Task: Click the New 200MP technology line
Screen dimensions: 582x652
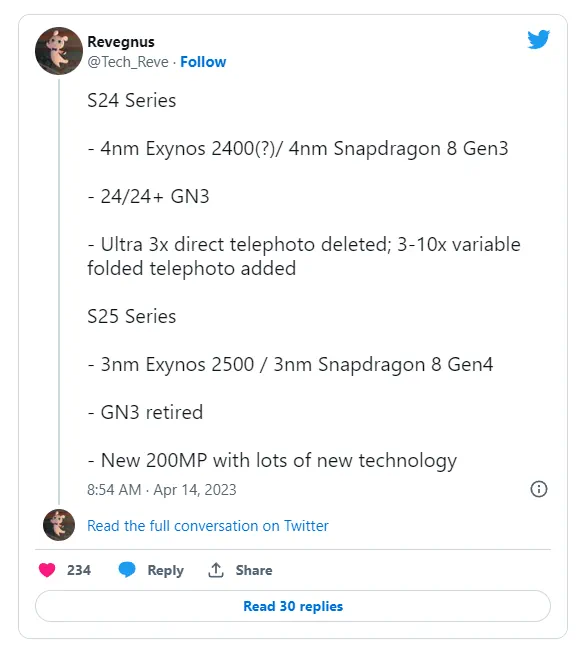Action: tap(272, 461)
